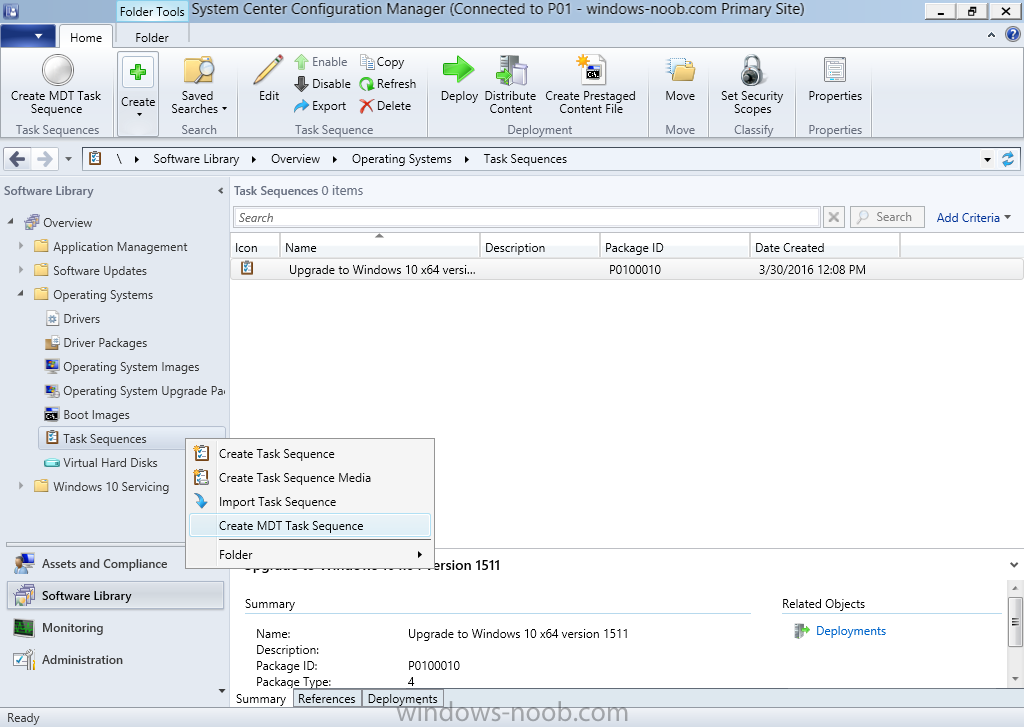This screenshot has height=727, width=1024.
Task: Clear the search with the X button
Action: pos(833,217)
